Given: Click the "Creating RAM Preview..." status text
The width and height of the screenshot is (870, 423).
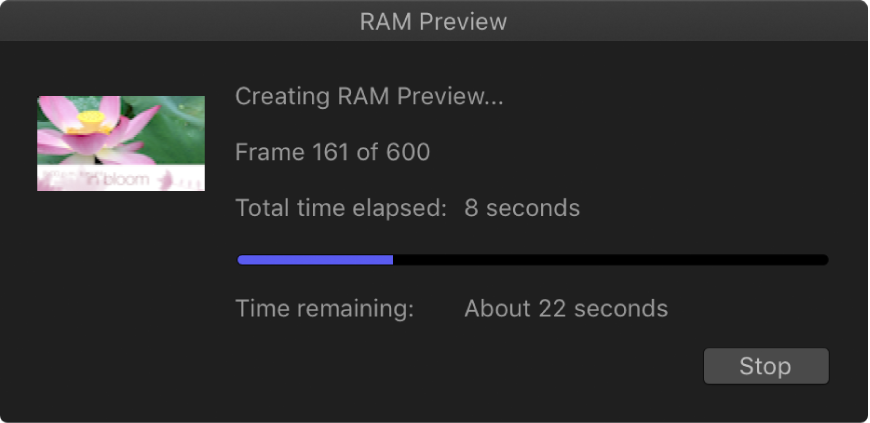Looking at the screenshot, I should coord(369,97).
